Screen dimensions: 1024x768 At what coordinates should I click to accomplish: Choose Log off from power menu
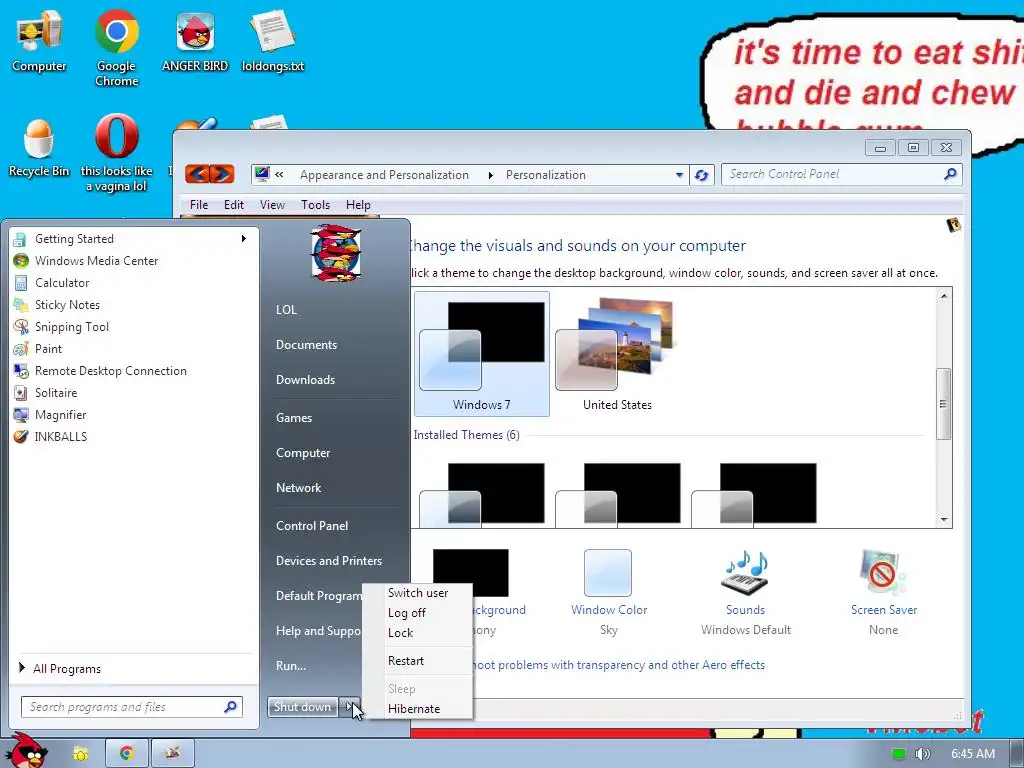(x=407, y=613)
